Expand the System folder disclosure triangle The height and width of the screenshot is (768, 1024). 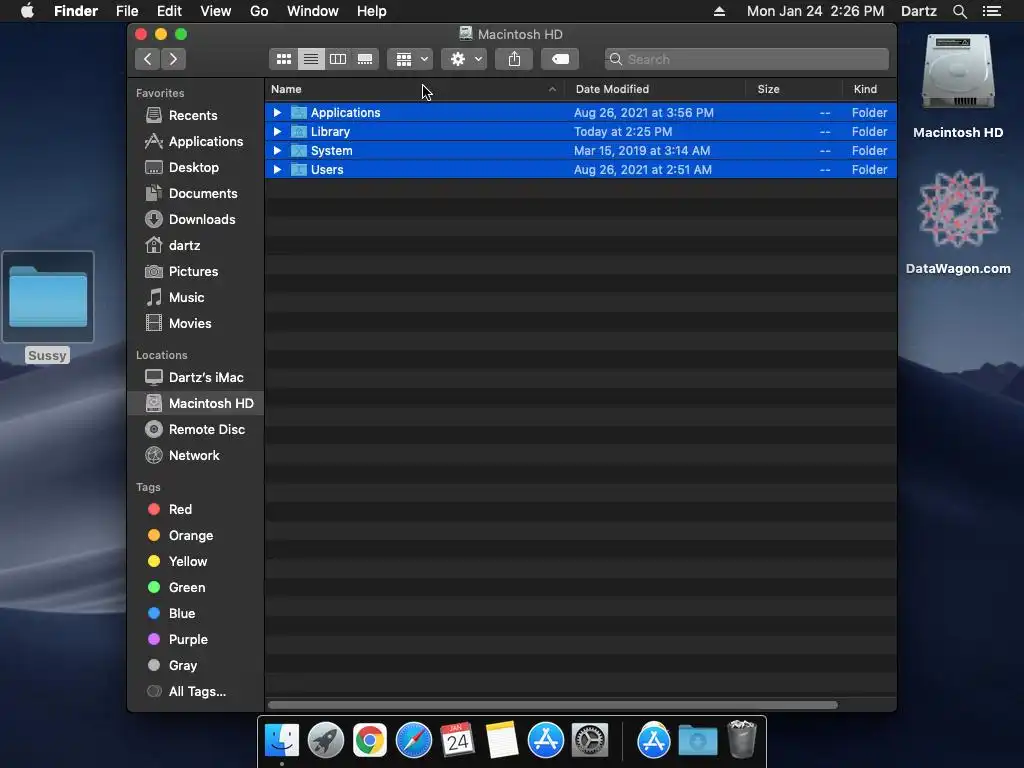(278, 150)
